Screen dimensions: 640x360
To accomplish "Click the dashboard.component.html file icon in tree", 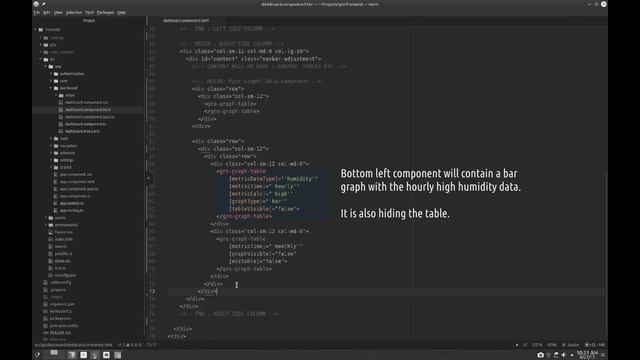I will [x=61, y=110].
